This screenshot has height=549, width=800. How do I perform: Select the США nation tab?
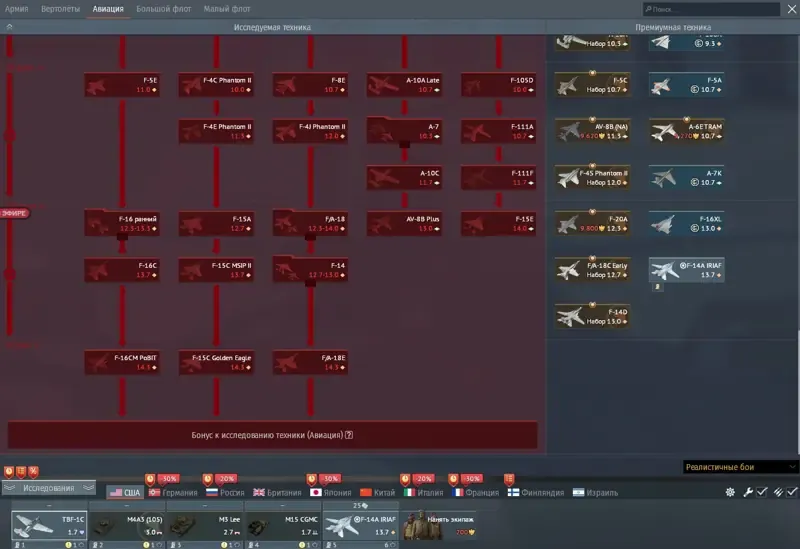click(x=126, y=492)
